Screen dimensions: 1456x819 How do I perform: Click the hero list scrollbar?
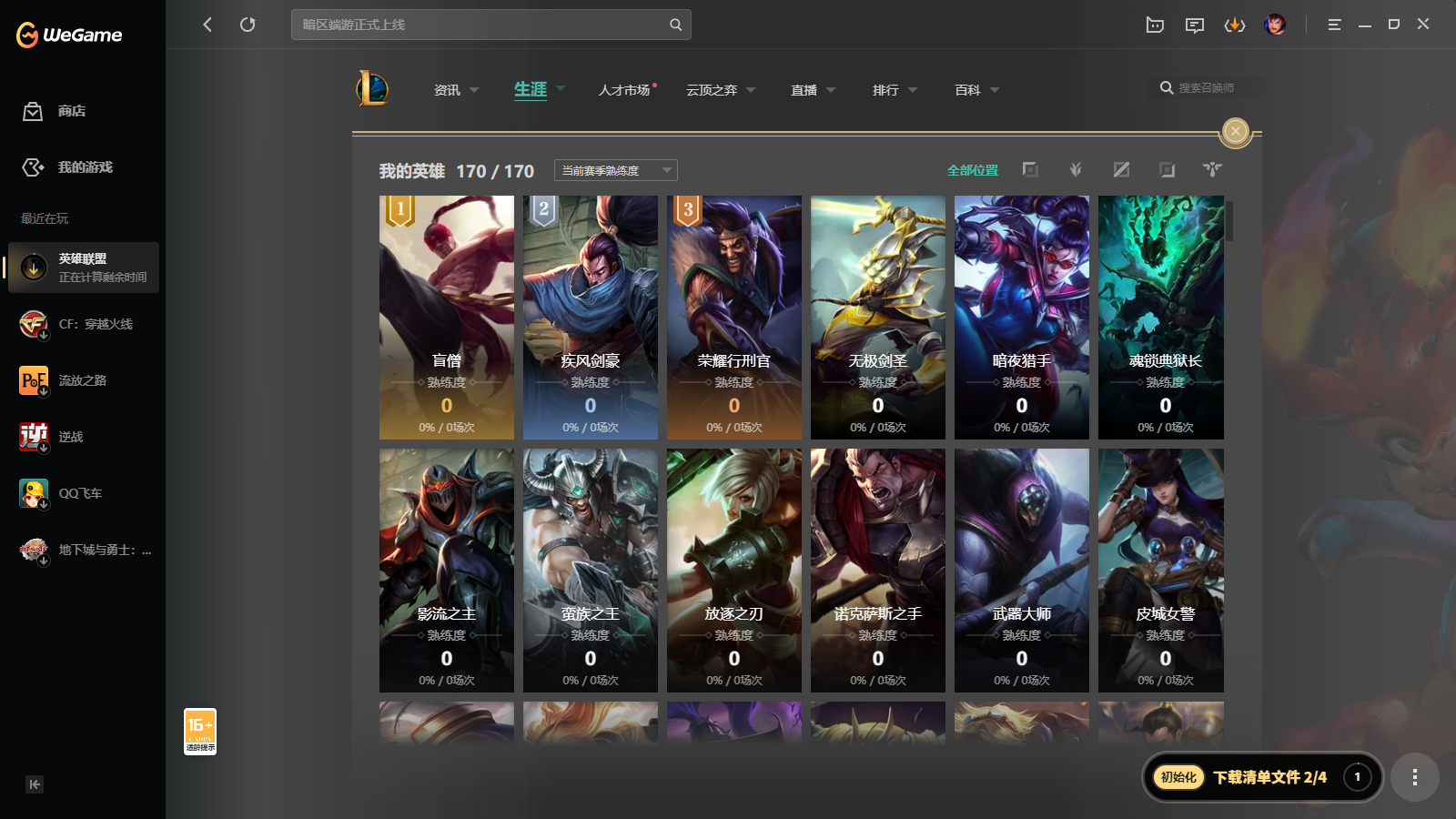pos(1229,221)
